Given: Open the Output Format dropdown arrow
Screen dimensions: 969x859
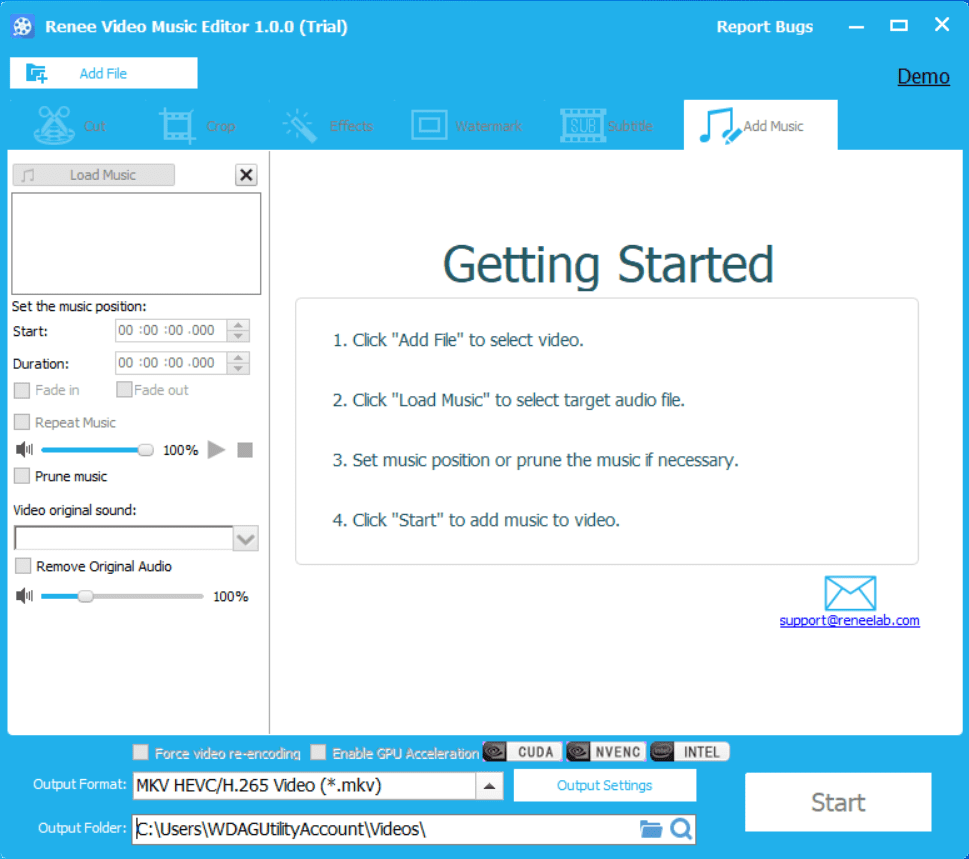Looking at the screenshot, I should (489, 786).
